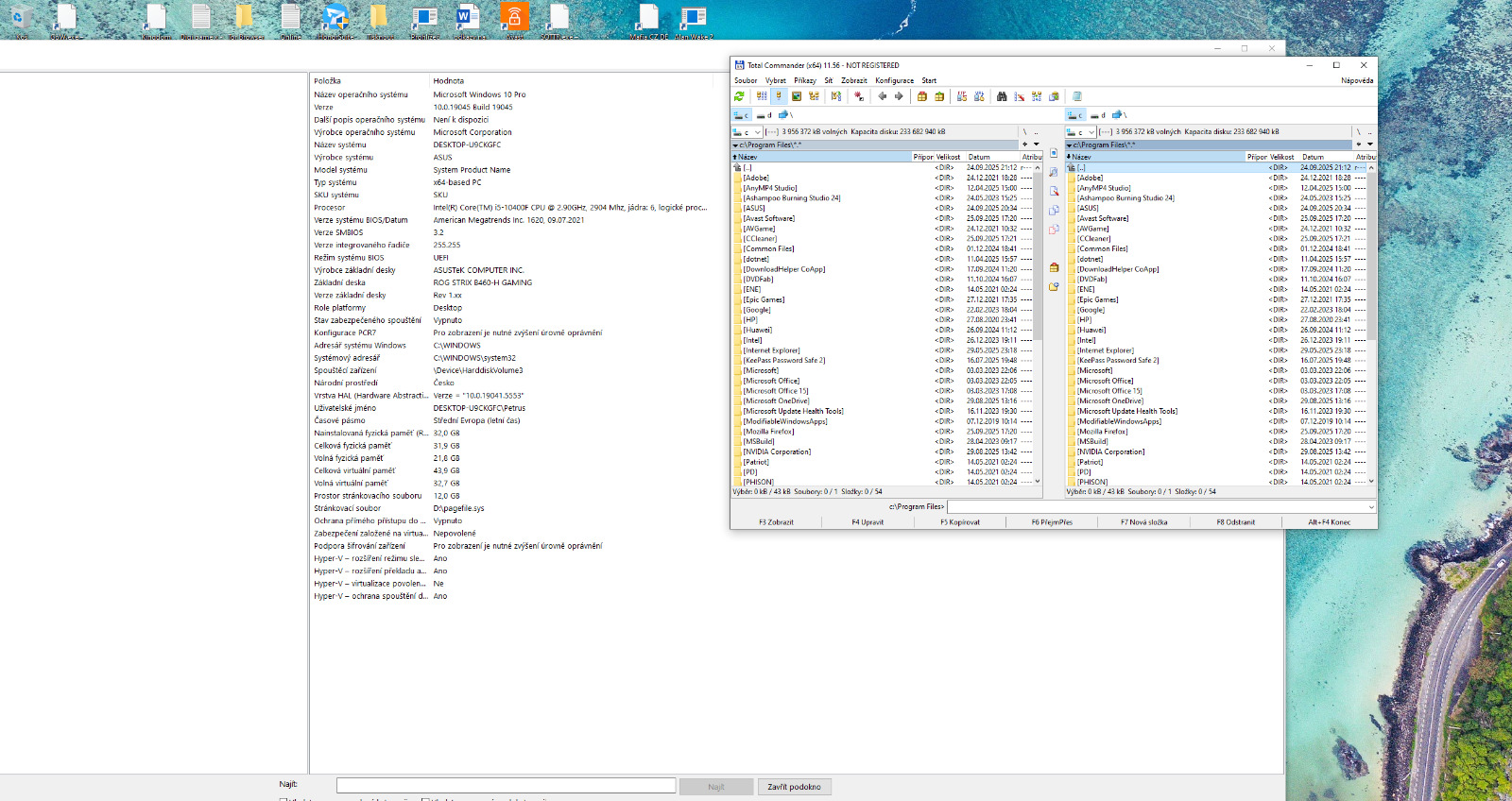Screen dimensions: 1512x801
Task: Open left panel drive selection dropdown
Action: [757, 132]
